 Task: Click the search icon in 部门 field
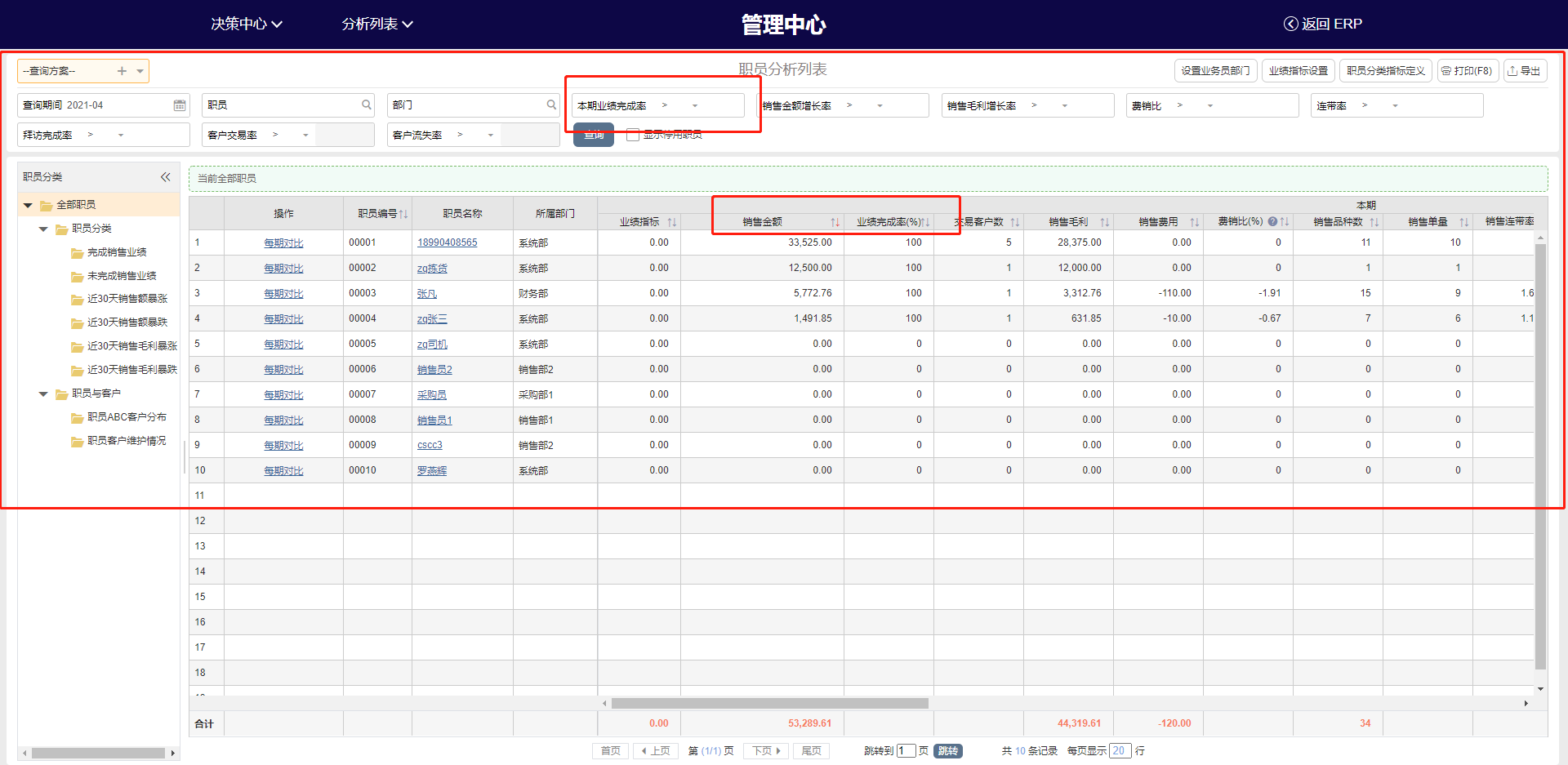551,105
